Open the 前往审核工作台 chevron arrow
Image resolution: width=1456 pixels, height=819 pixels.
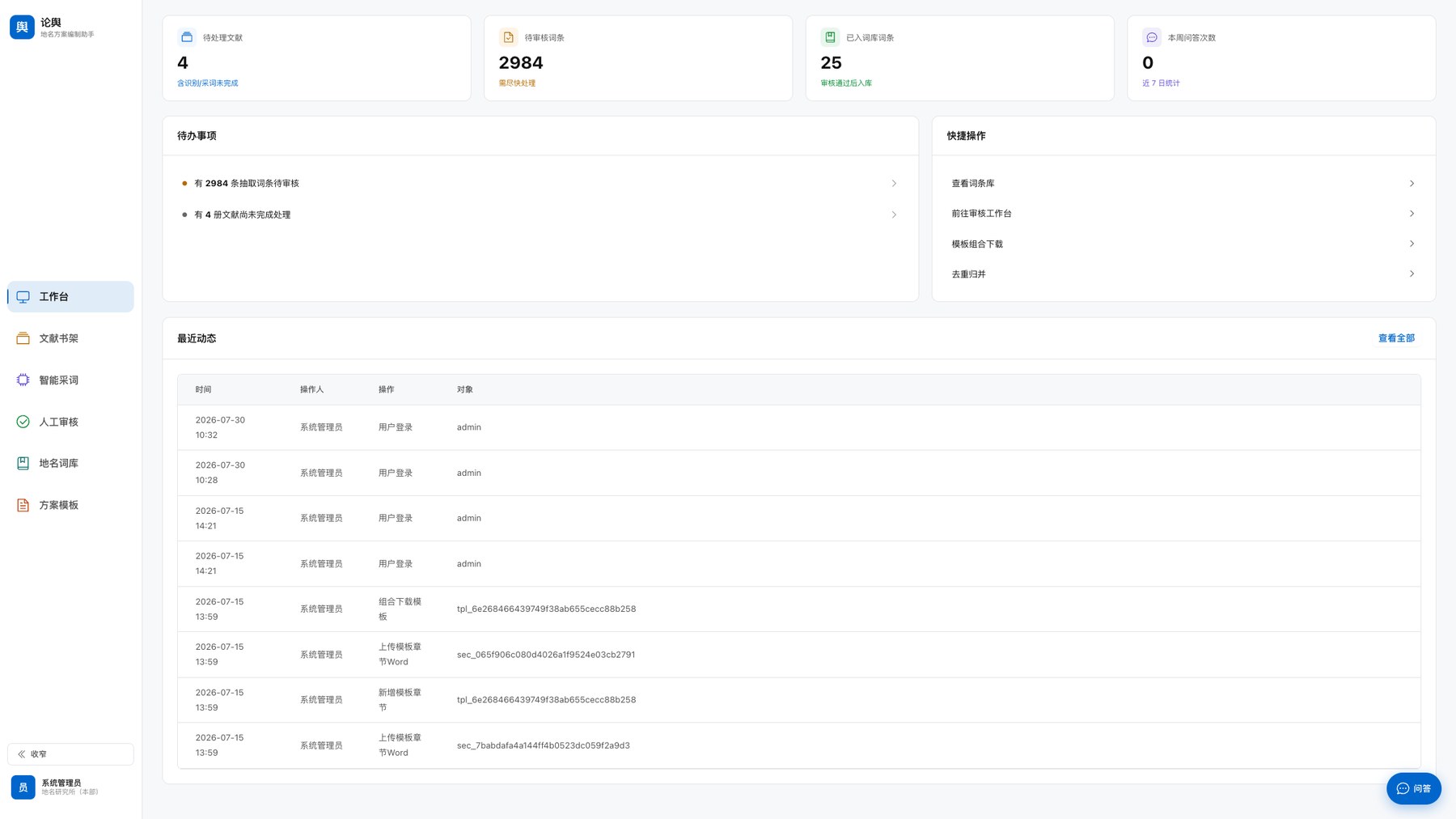point(1412,214)
